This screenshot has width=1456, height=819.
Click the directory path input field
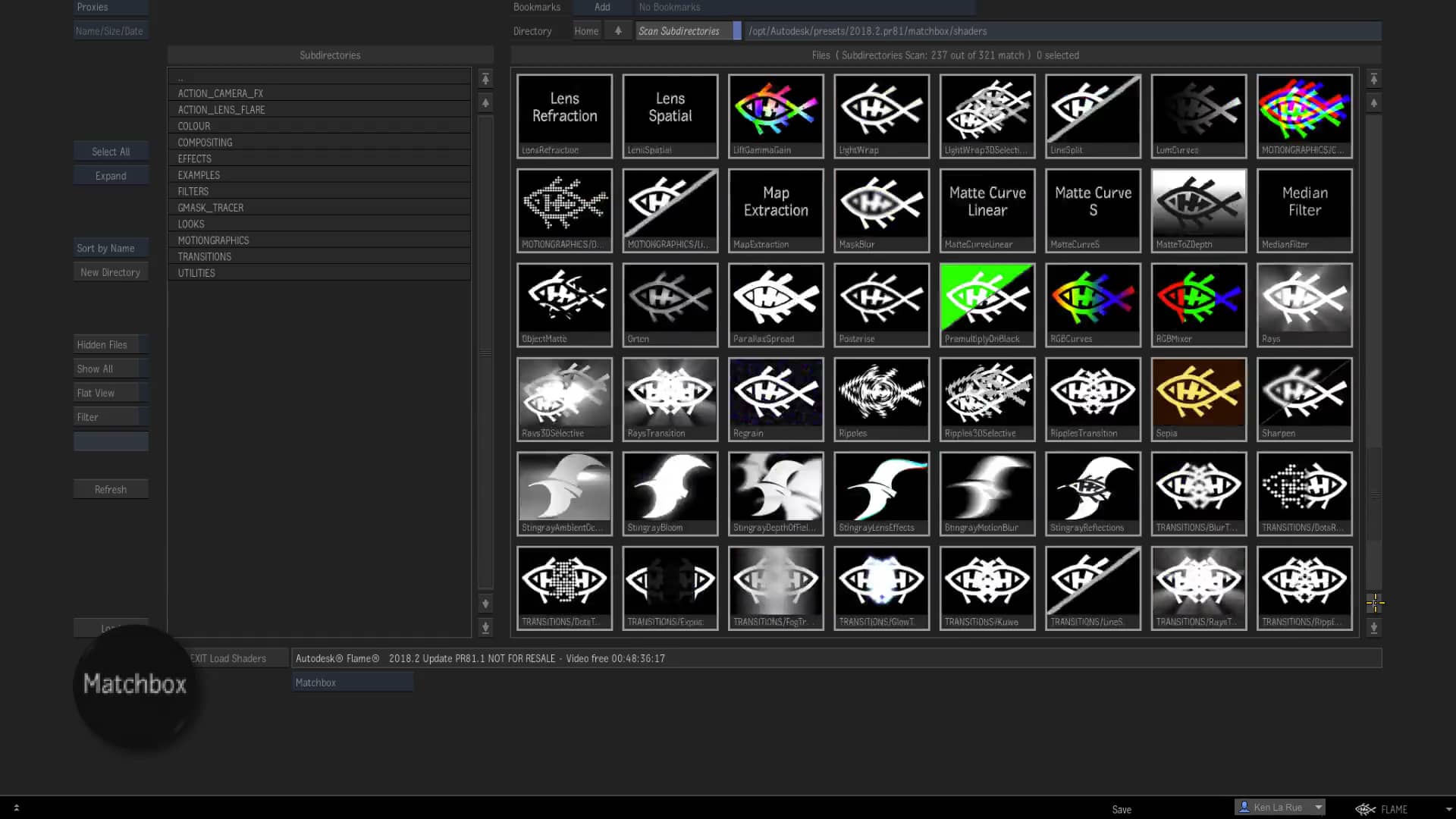coord(1063,31)
